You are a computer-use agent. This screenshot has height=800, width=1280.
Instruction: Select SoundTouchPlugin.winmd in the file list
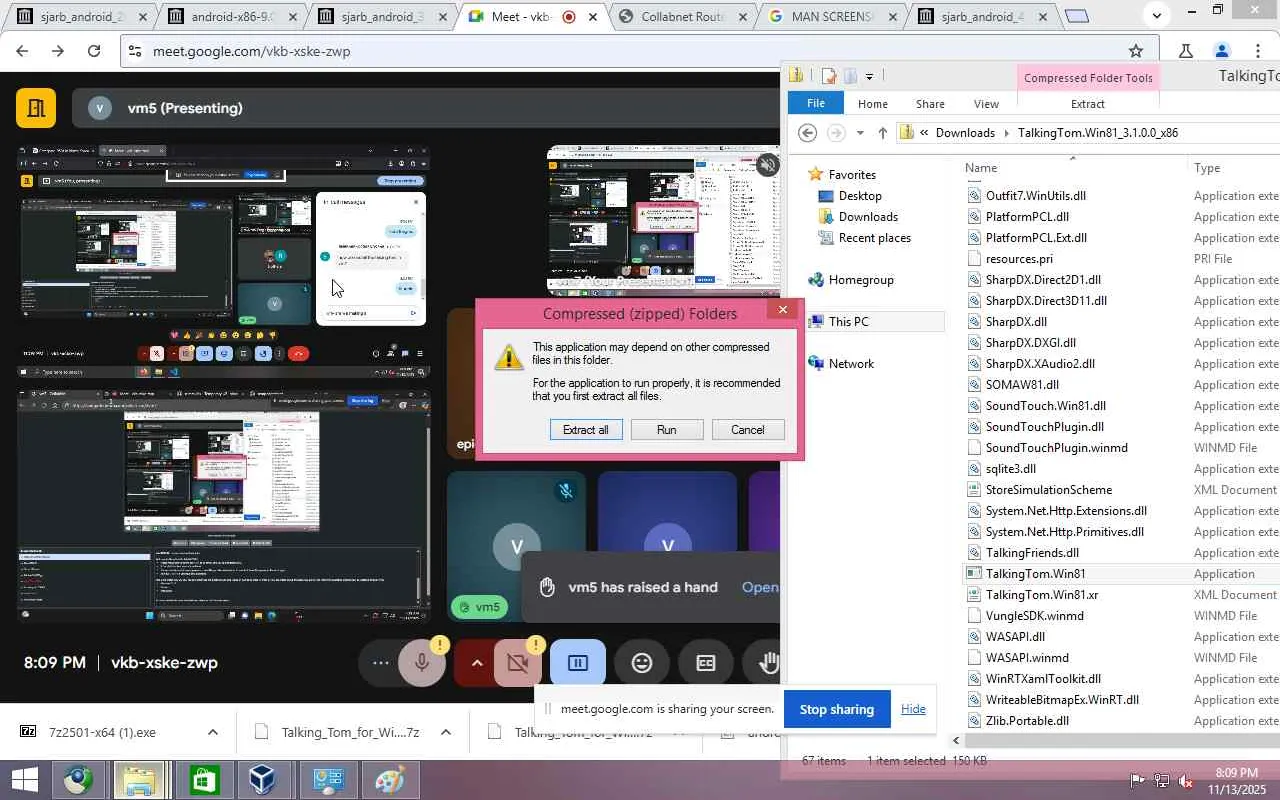pos(1056,448)
